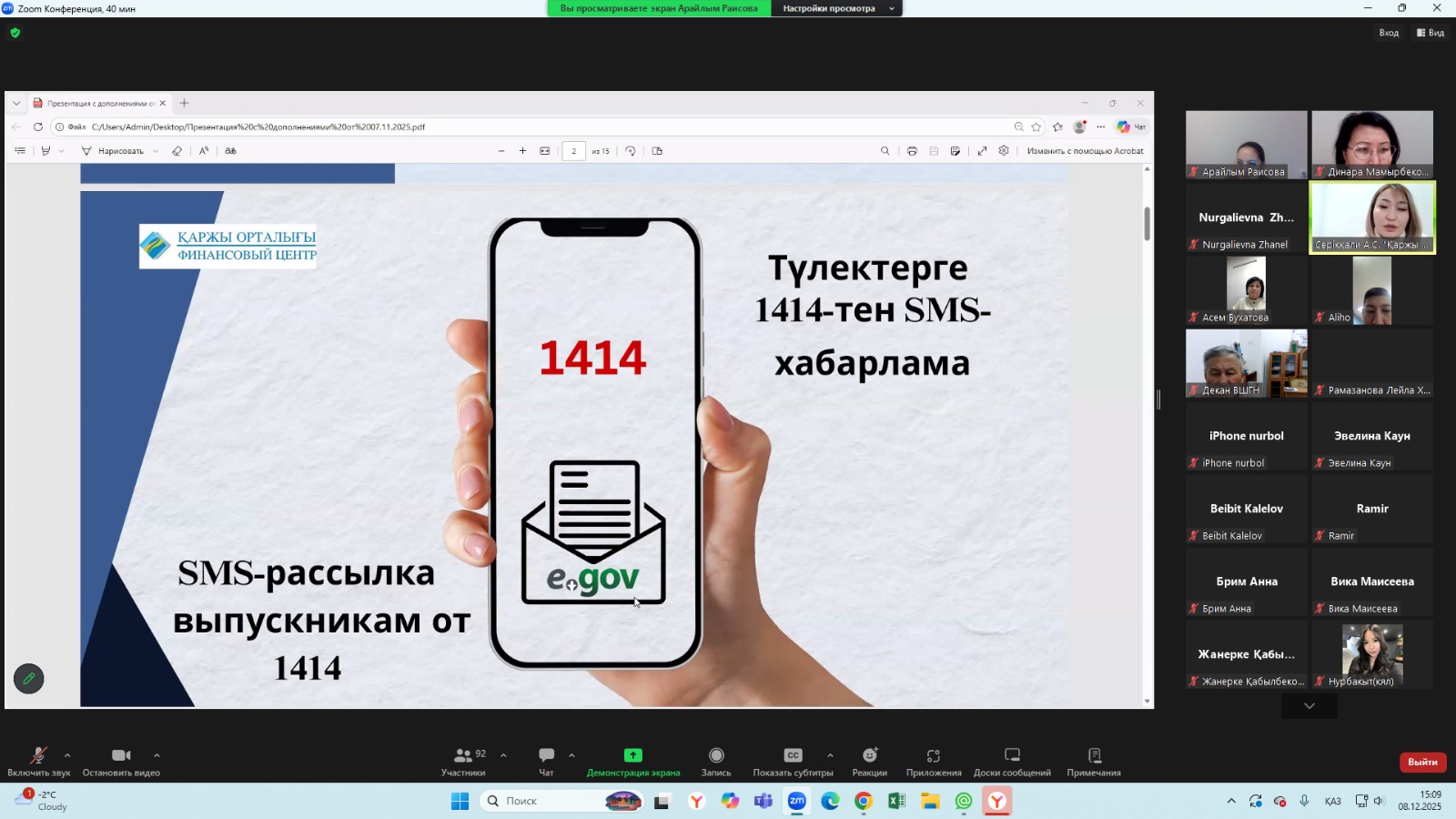Leave meeting with red Выйти button

tap(1422, 762)
